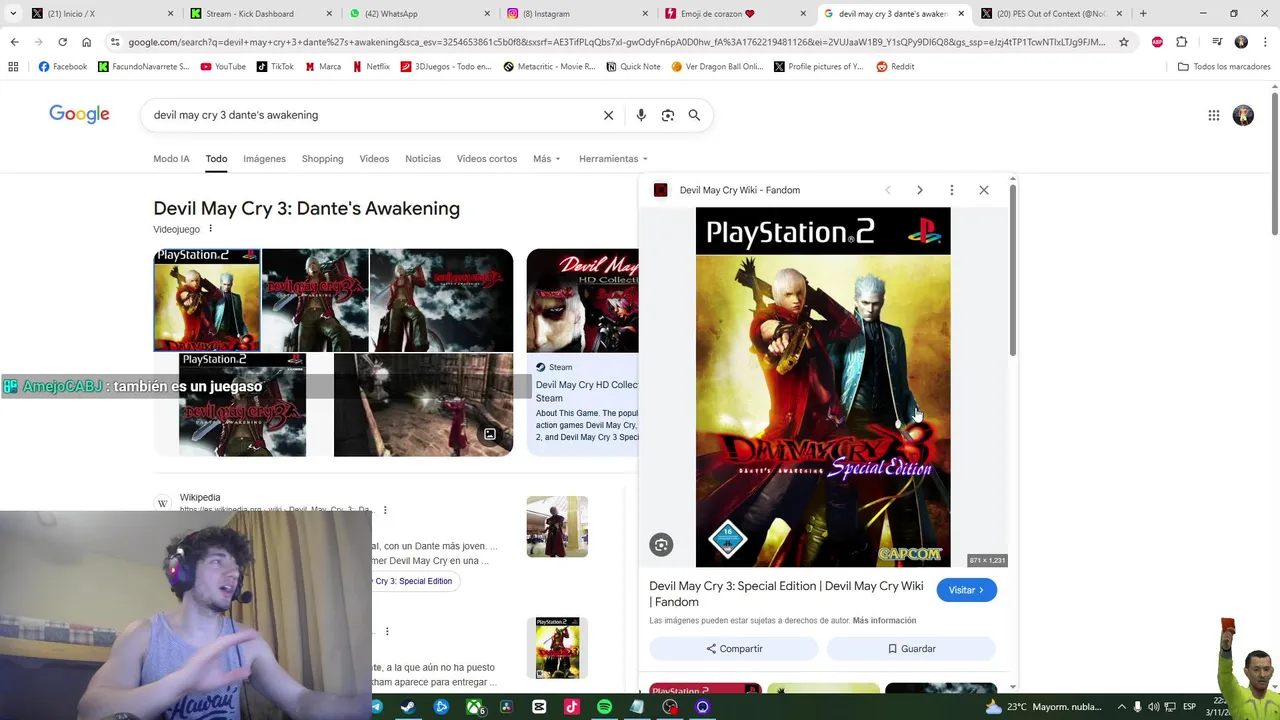This screenshot has width=1280, height=720.
Task: Open the system tray overflow chevron
Action: pos(1121,707)
